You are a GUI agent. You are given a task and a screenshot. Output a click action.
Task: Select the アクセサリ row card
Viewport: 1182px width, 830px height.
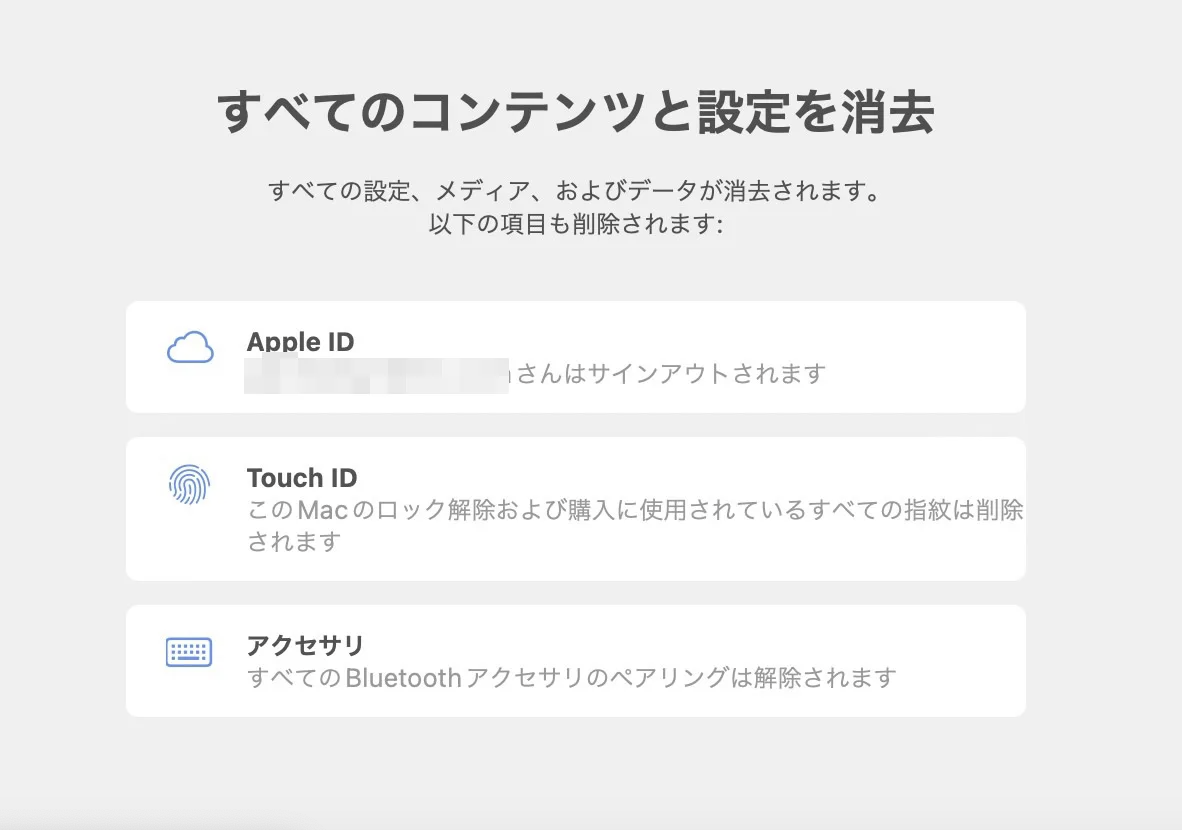575,660
